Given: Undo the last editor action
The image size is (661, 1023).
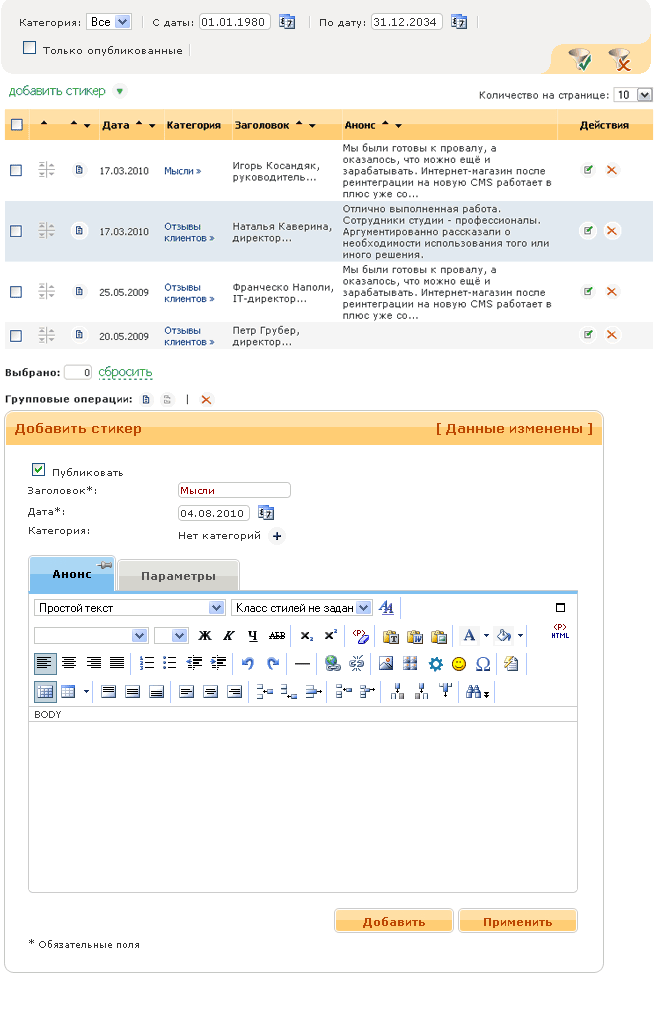Looking at the screenshot, I should tap(249, 663).
